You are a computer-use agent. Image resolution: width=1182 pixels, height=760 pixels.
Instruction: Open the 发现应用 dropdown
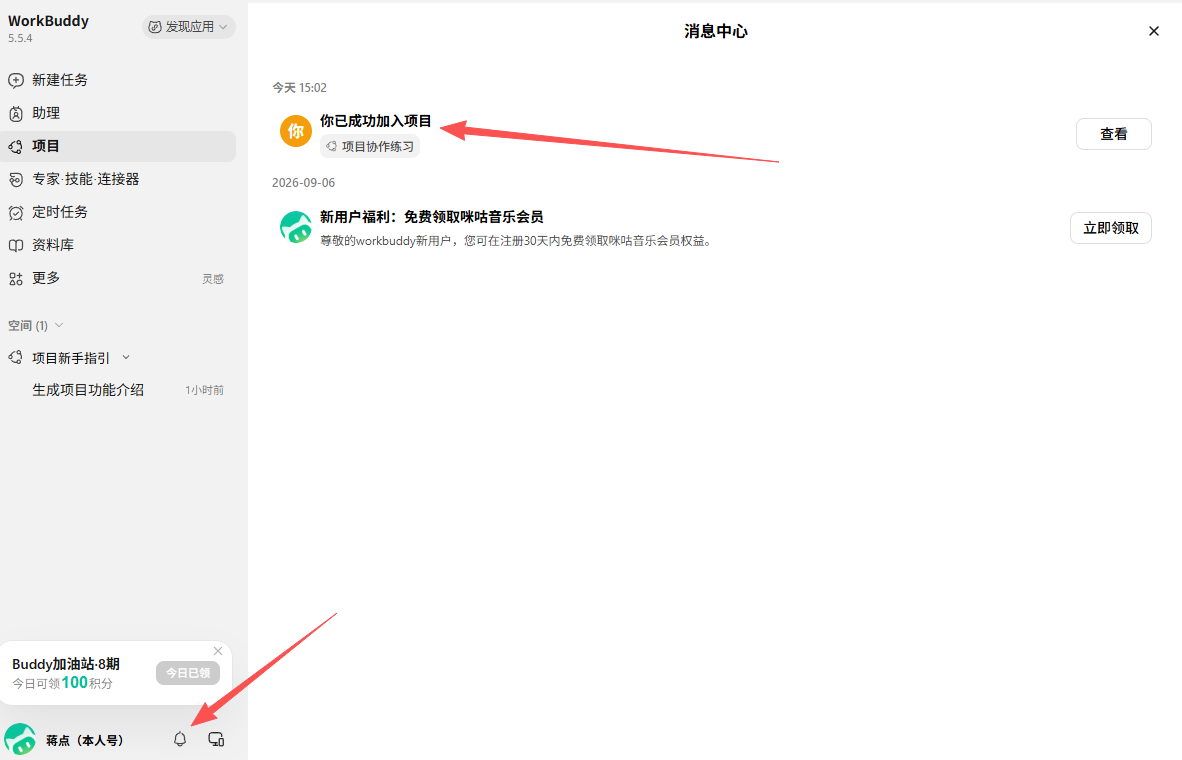point(188,27)
